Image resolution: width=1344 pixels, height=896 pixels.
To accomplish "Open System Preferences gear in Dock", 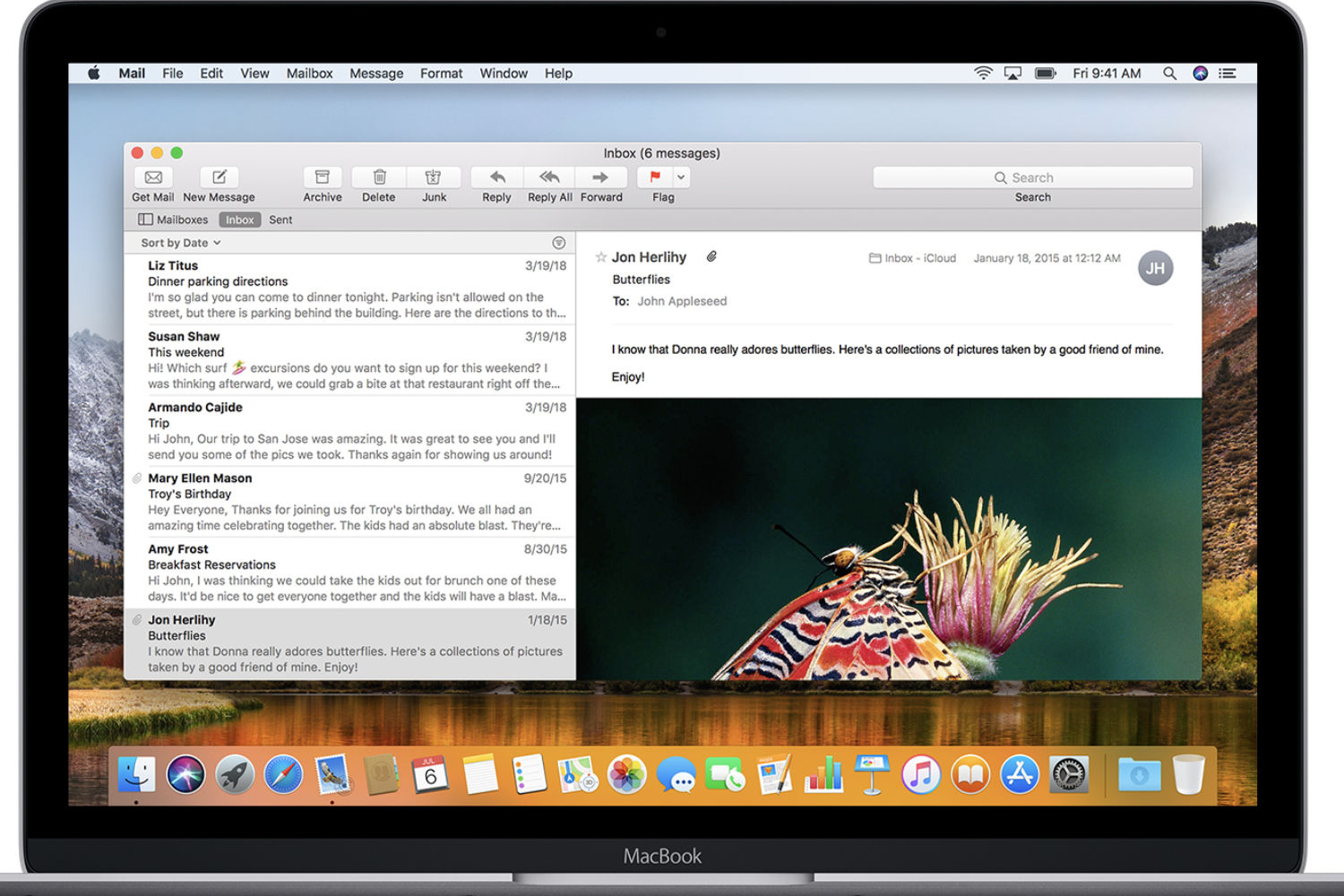I will (x=1069, y=774).
